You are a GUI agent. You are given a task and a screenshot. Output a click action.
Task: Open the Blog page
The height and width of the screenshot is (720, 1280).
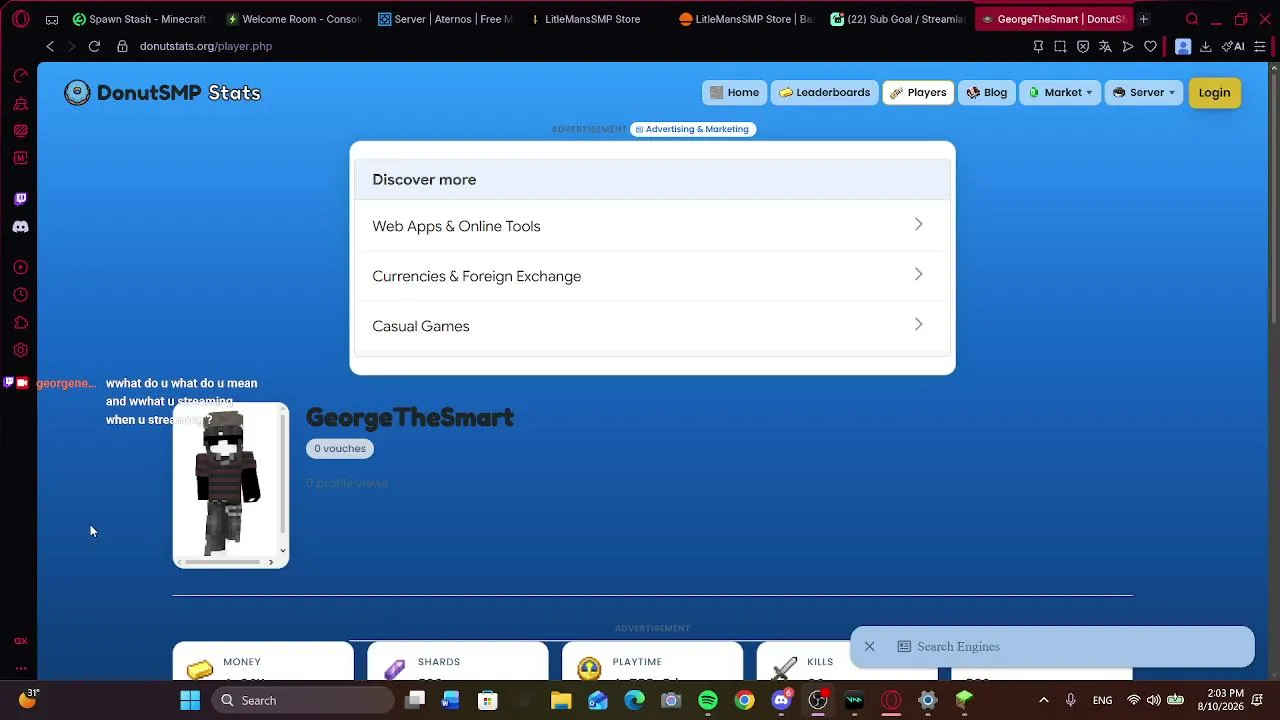click(987, 93)
